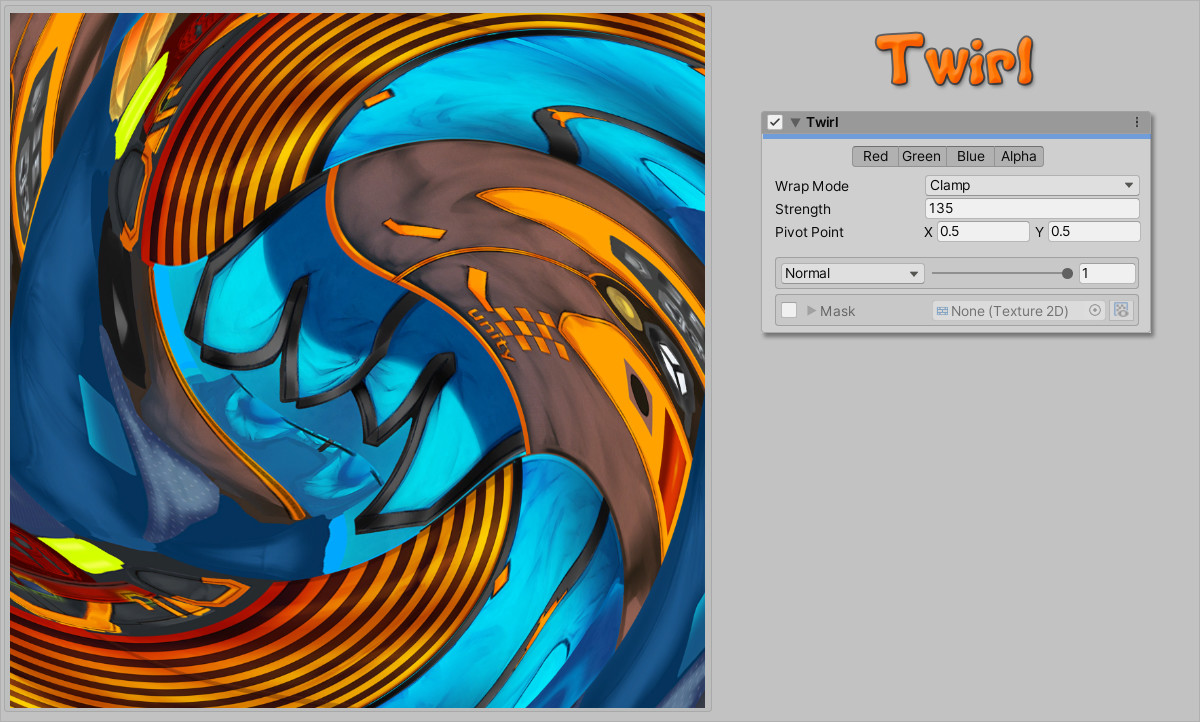
Task: Click the blend amount value field
Action: coord(1107,273)
